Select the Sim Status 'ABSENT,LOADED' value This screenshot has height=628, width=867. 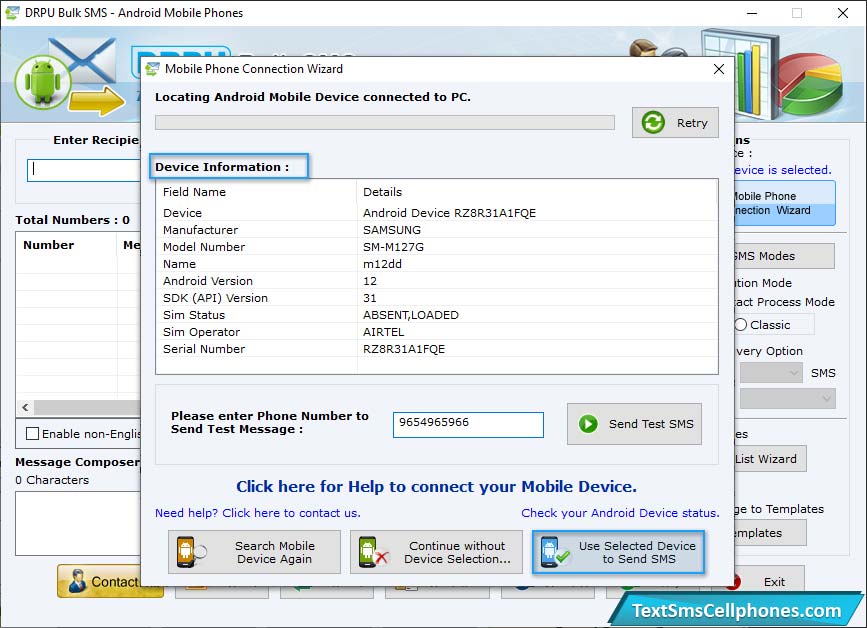point(411,315)
